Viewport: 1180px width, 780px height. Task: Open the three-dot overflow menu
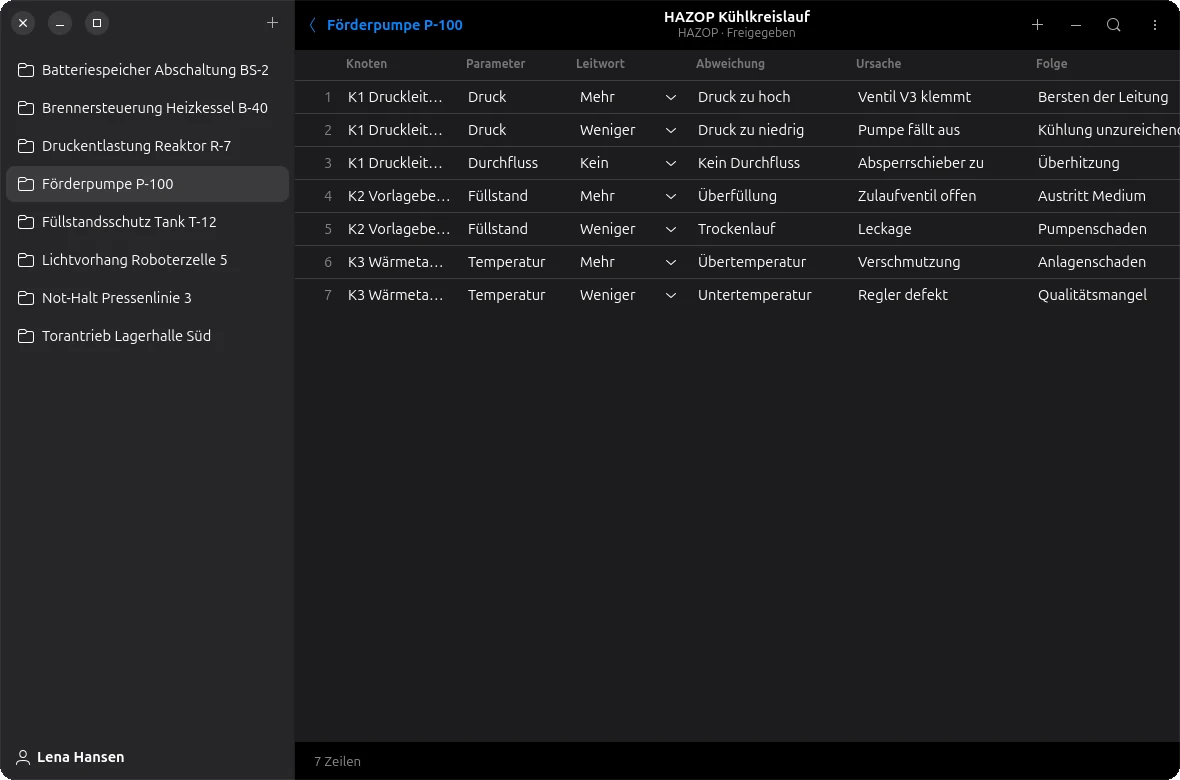pos(1154,25)
